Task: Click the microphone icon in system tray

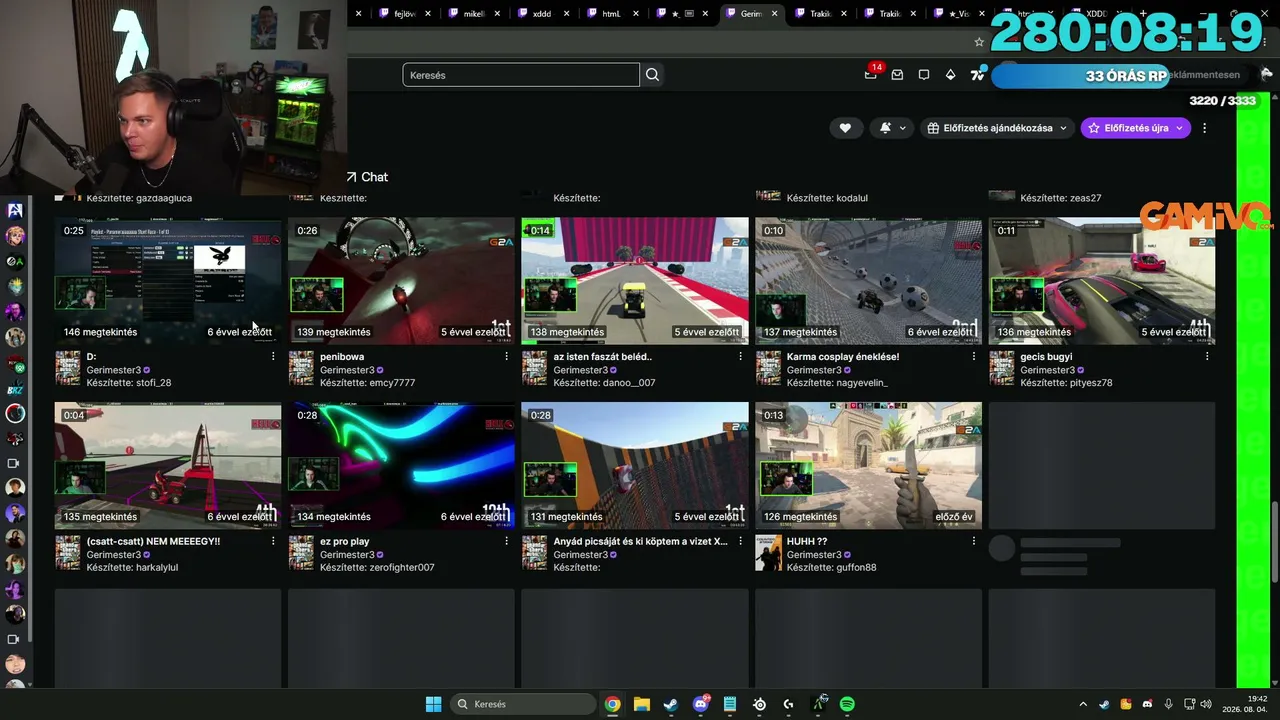Action: (x=1168, y=704)
